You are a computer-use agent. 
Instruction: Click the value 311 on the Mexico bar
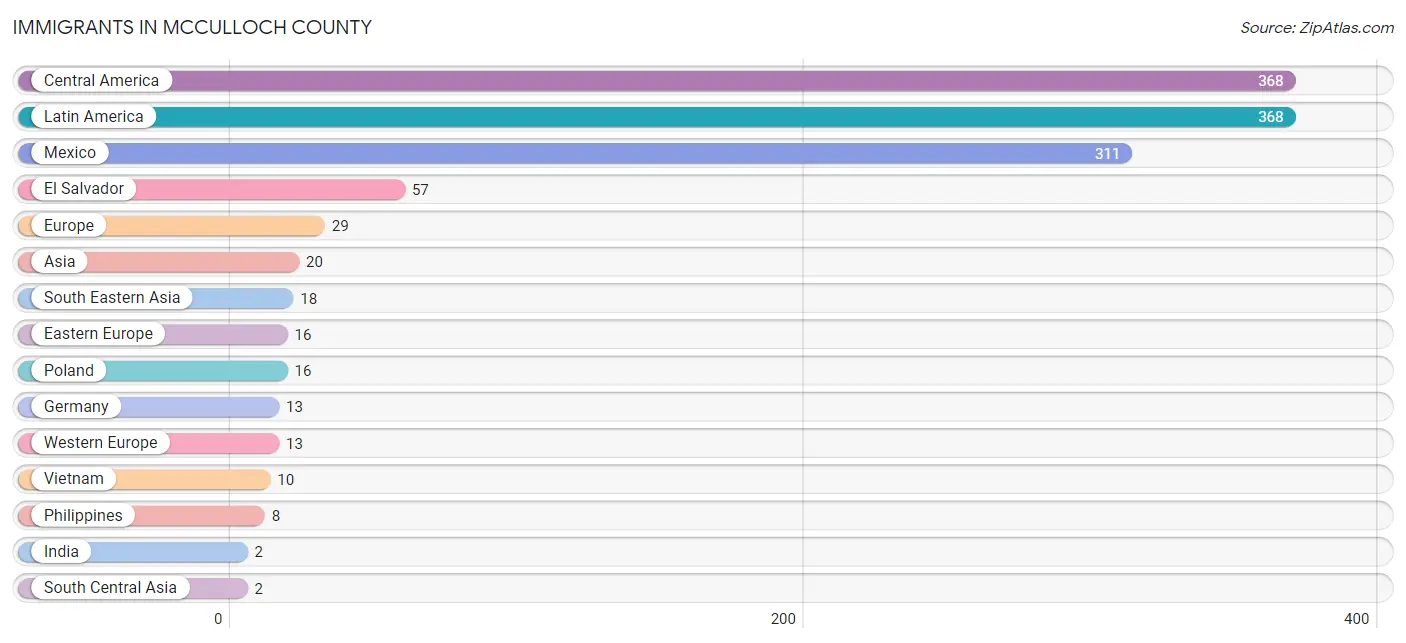(1107, 153)
